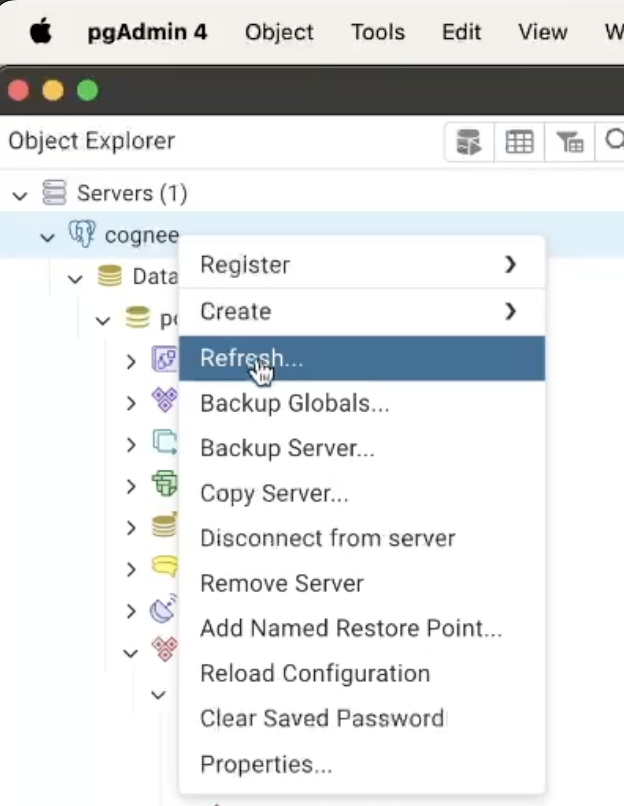Open the Tools menu
Screen dimensions: 624x806
point(378,32)
